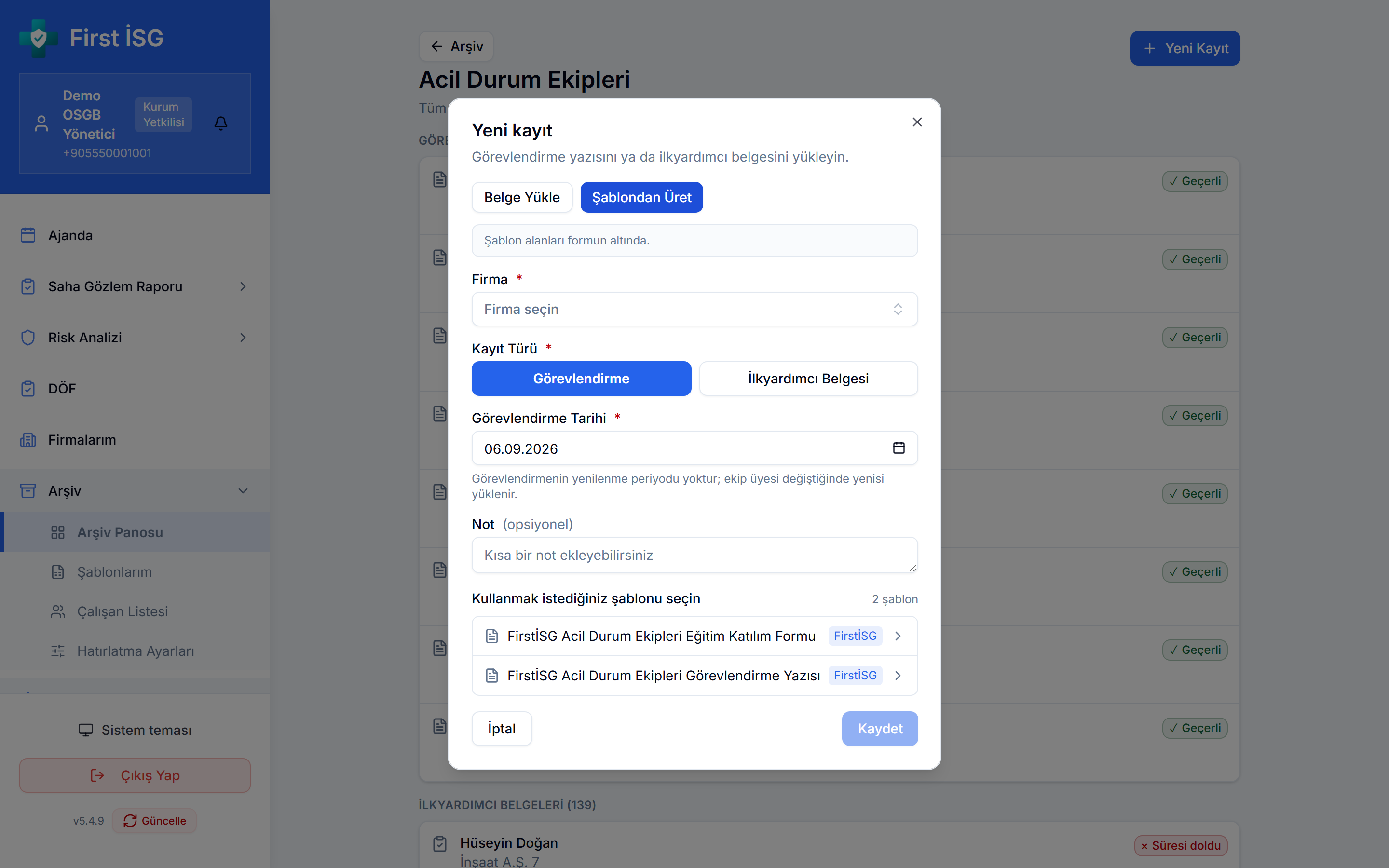
Task: Click the Yeni Kayıt button
Action: [x=1185, y=48]
